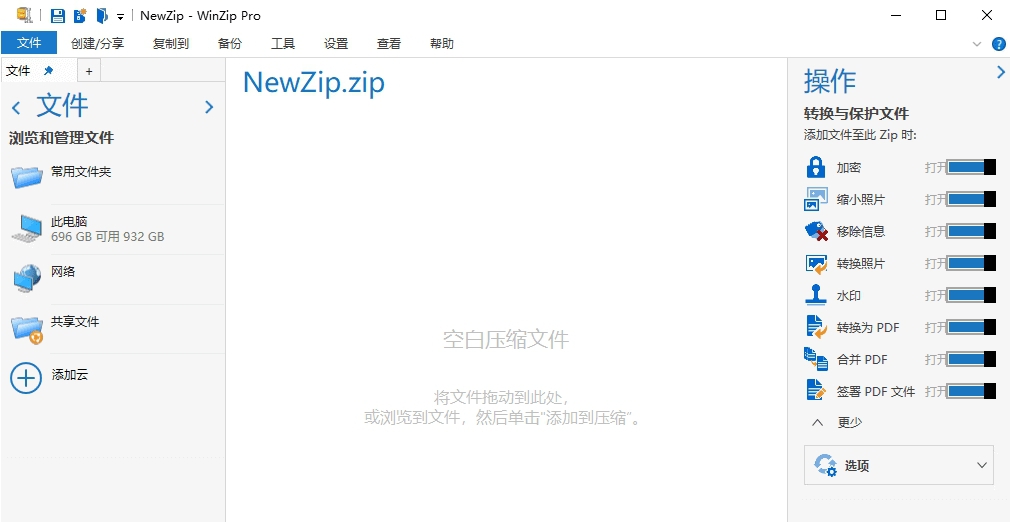Click the 合并 PDF icon
Viewport: 1011px width, 522px height.
pos(816,359)
